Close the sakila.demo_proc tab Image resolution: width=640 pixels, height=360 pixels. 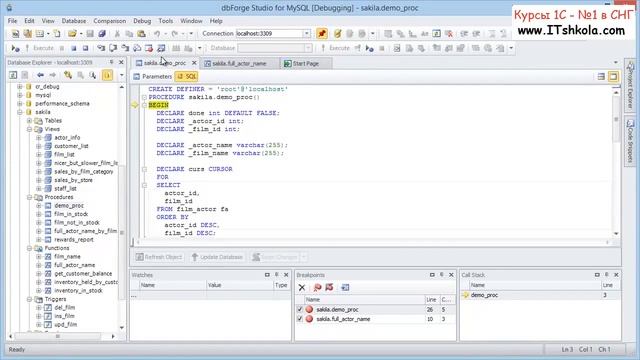point(194,63)
